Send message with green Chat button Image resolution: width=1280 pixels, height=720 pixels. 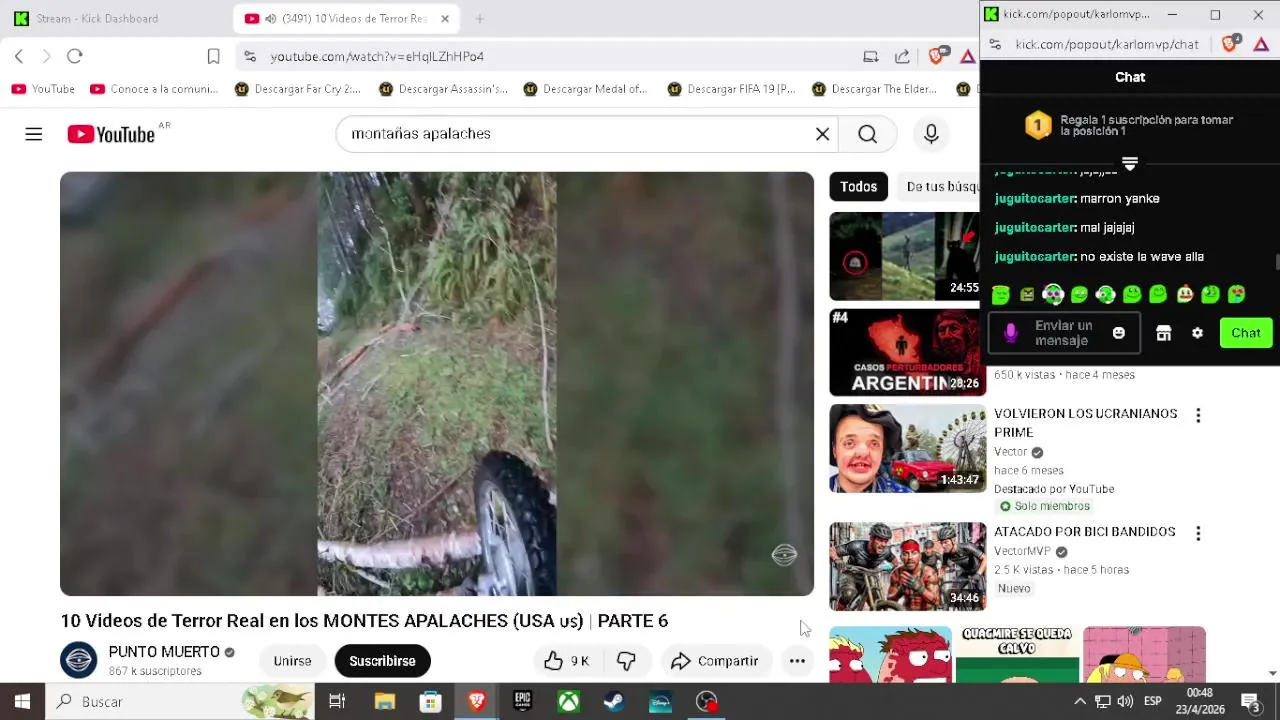tap(1246, 333)
